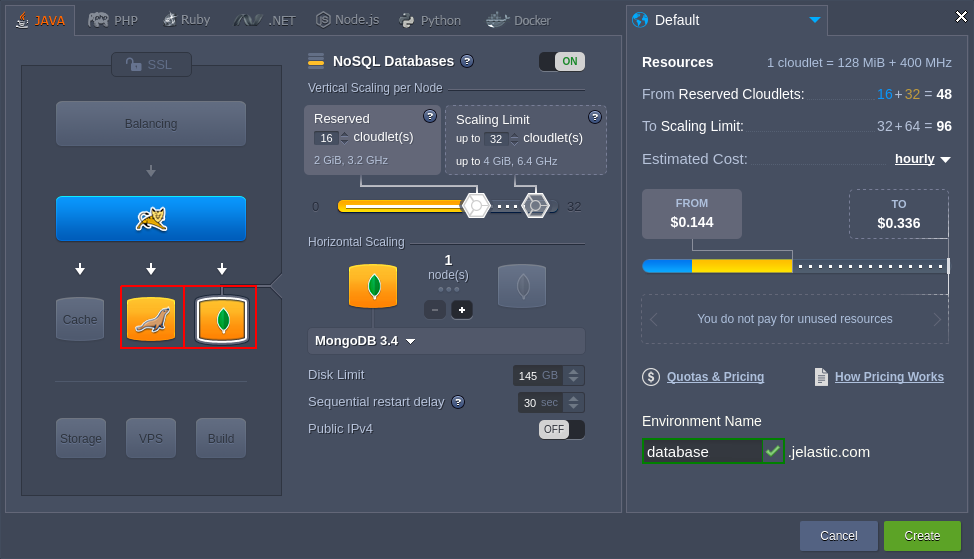Screen dimensions: 974x559
Task: Select the Balancing layer block
Action: (151, 124)
